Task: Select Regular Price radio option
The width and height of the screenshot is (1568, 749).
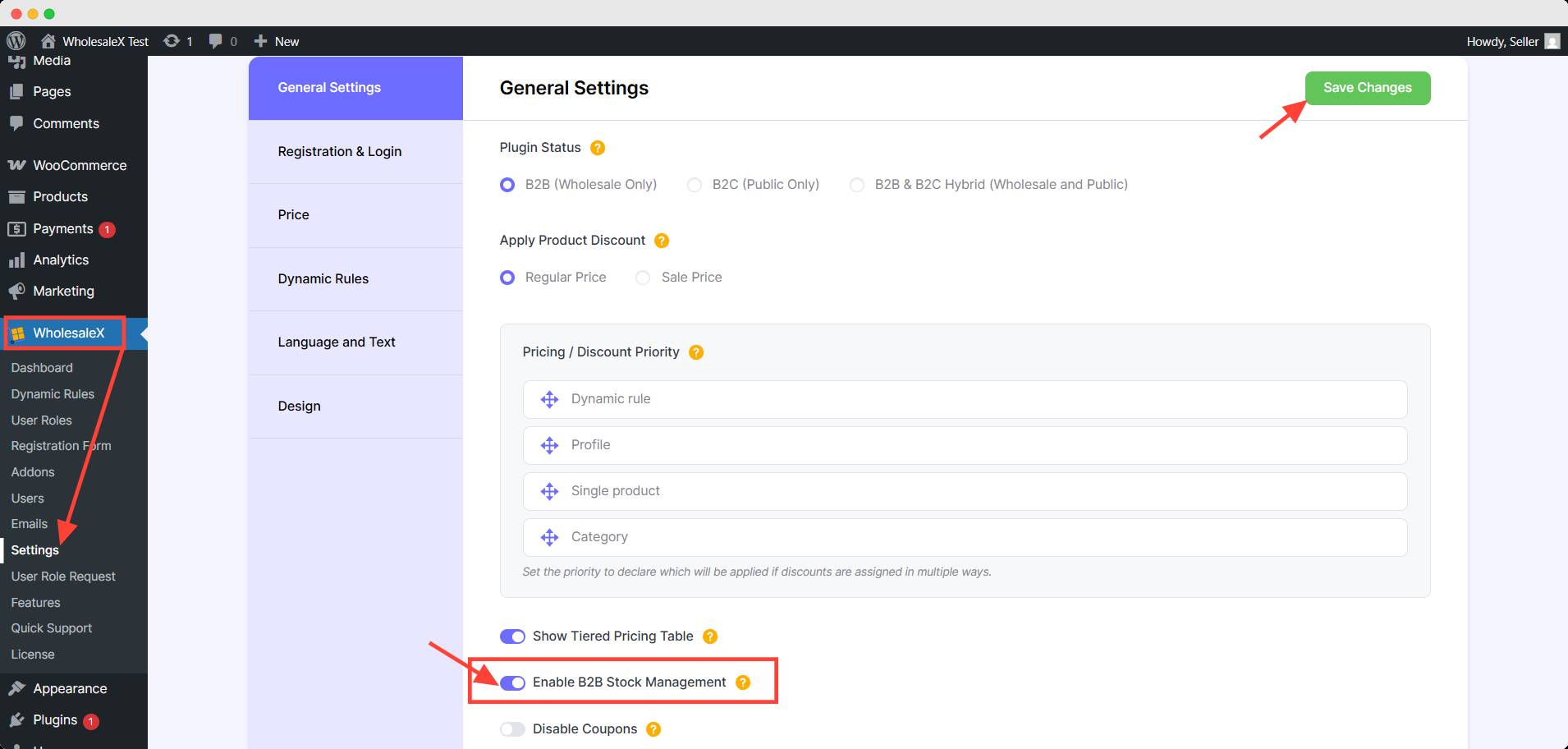Action: pyautogui.click(x=507, y=278)
